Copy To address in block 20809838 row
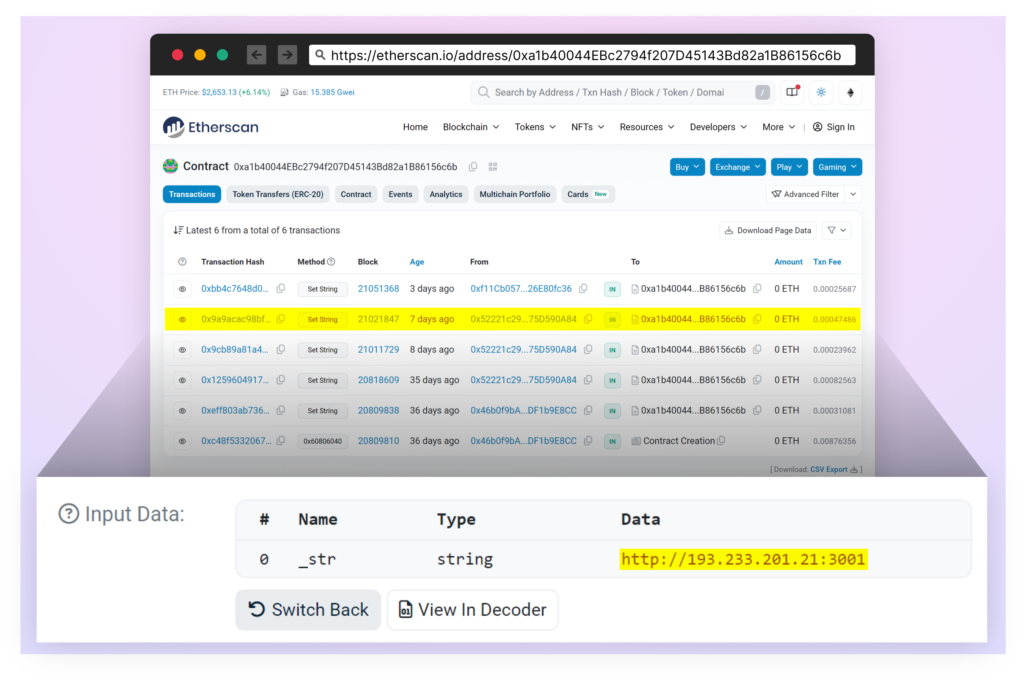 pyautogui.click(x=757, y=410)
